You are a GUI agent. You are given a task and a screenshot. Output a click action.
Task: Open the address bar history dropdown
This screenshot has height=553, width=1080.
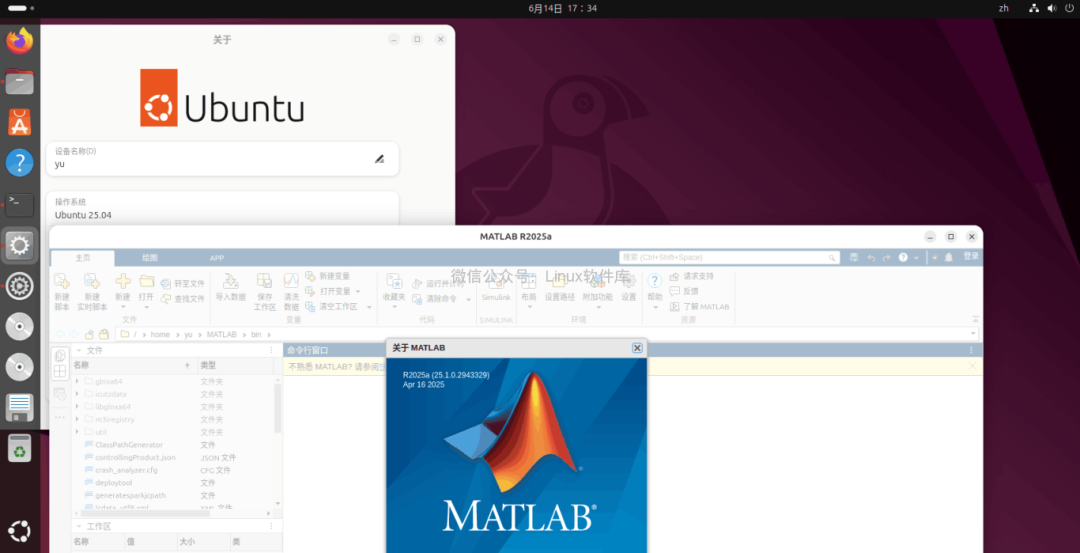[x=973, y=335]
